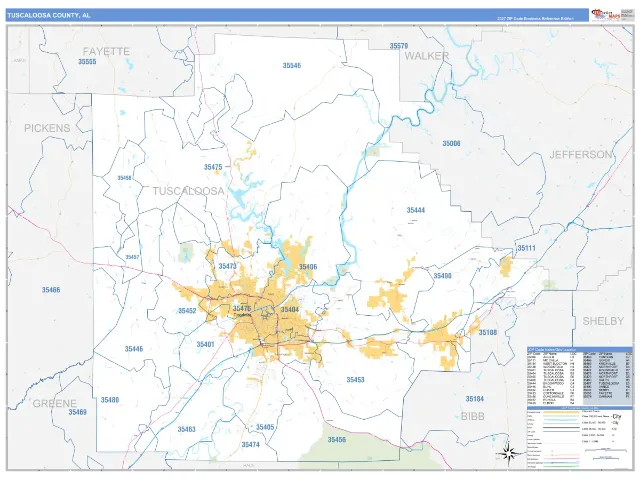Click ZIP code 35476 label
This screenshot has height=480, width=640.
pos(242,308)
